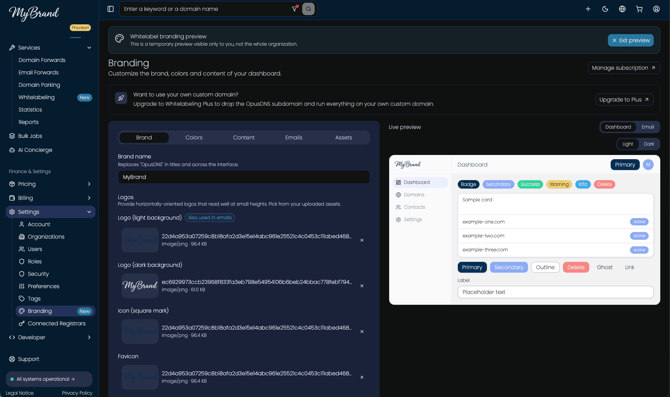Click Upgrade to Plus button
Image resolution: width=670 pixels, height=397 pixels.
tap(624, 100)
